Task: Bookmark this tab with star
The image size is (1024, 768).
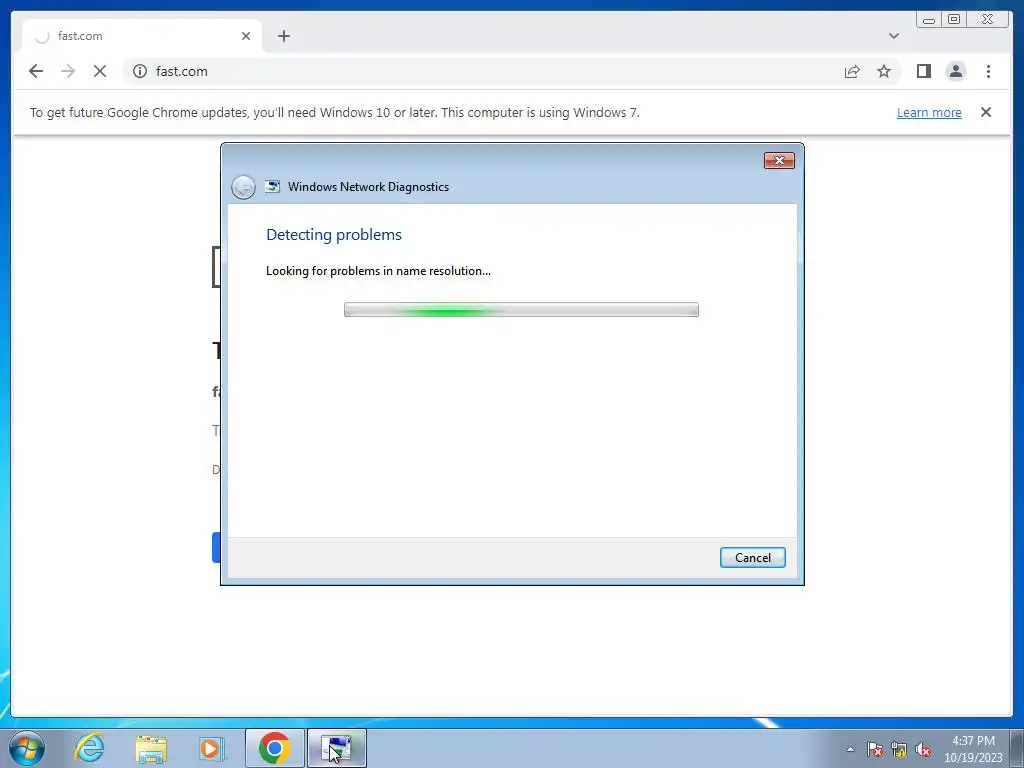Action: pos(884,71)
